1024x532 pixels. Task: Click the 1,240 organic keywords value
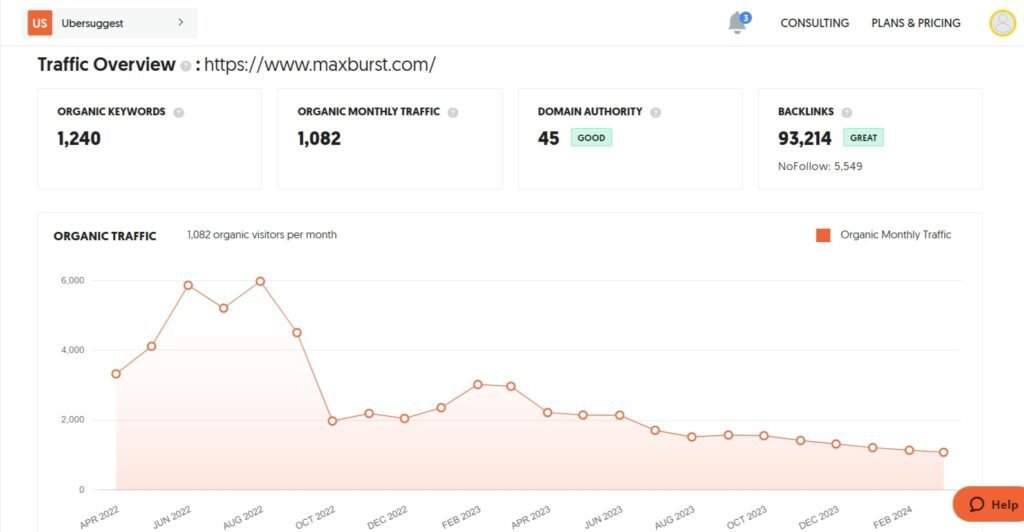pyautogui.click(x=79, y=138)
